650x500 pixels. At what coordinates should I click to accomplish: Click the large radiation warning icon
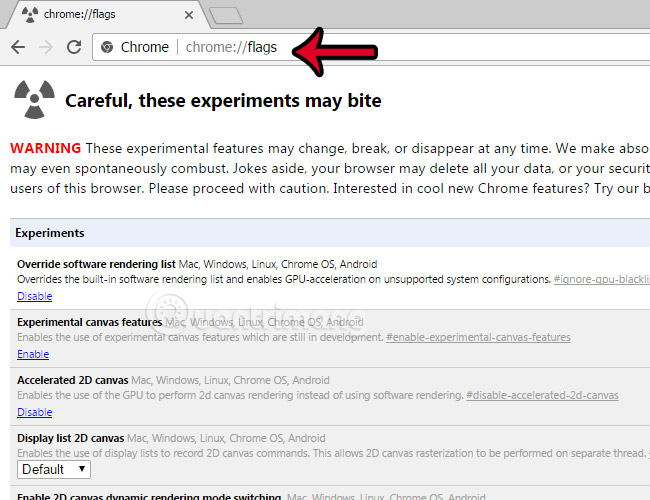(x=34, y=98)
